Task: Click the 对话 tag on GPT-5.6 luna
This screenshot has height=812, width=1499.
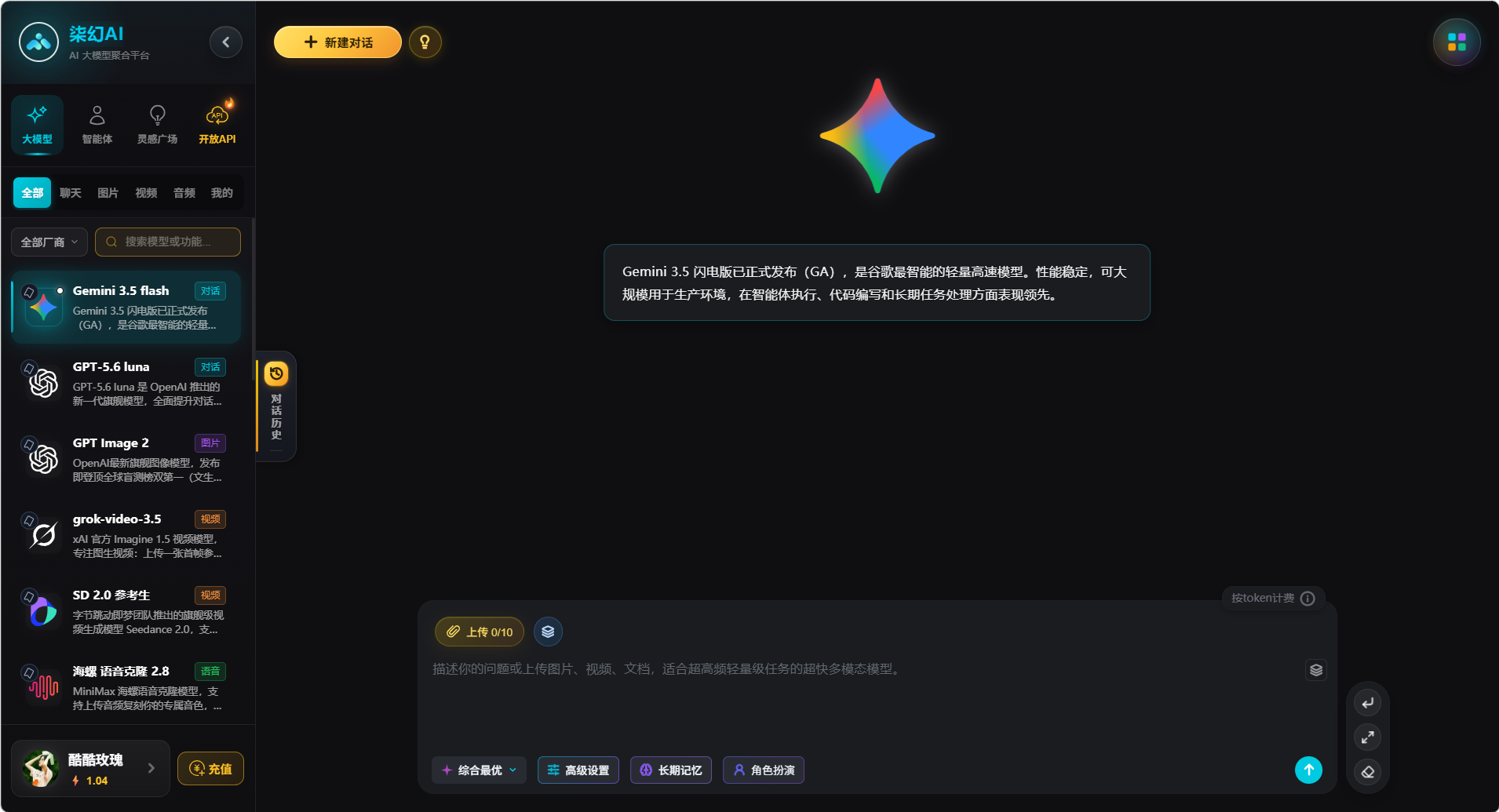Action: tap(210, 367)
